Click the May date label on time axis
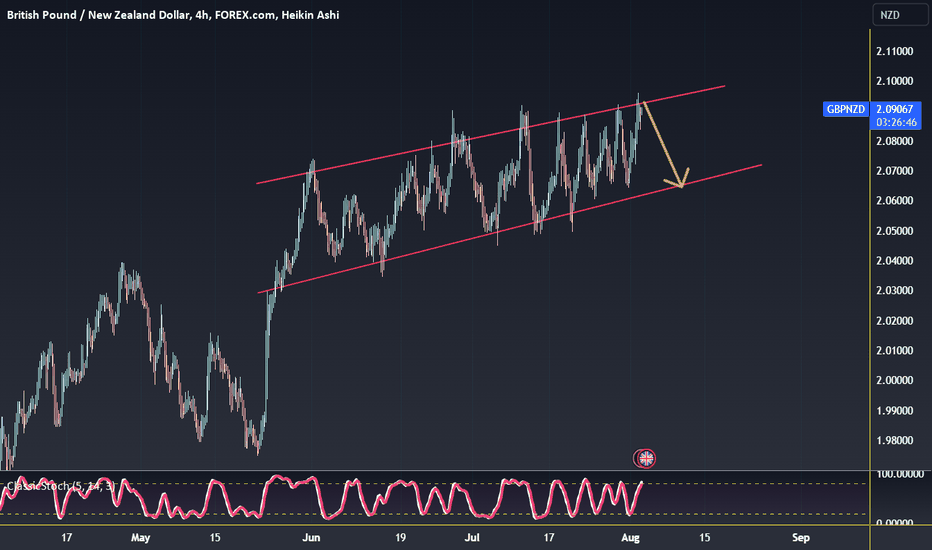 pos(140,538)
